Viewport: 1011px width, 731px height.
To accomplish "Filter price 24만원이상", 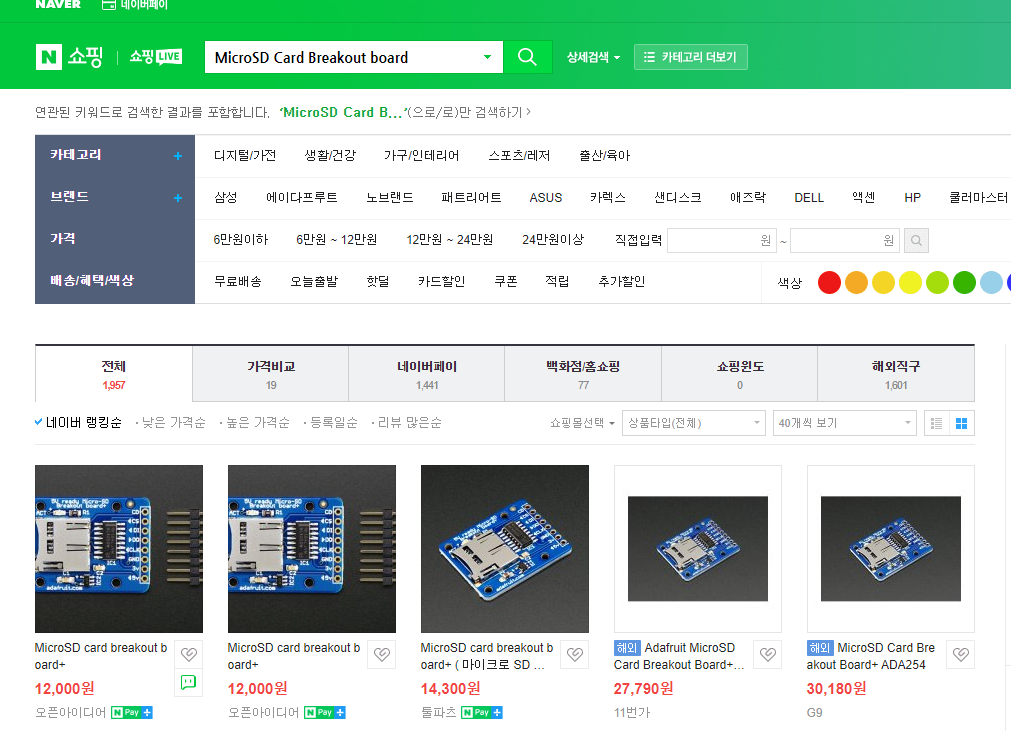I will coord(553,240).
